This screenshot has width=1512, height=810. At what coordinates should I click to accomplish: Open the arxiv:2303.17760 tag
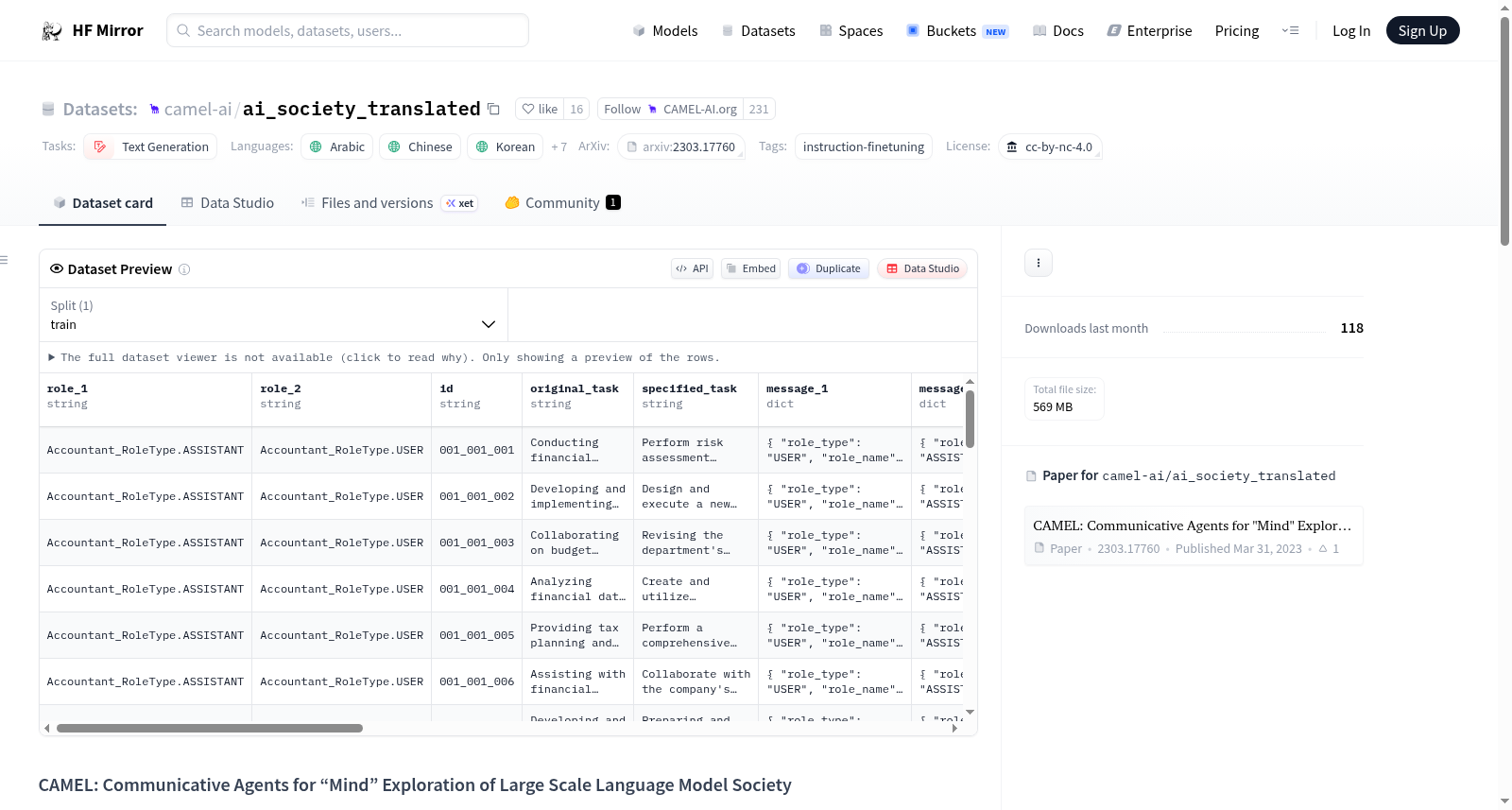click(681, 146)
